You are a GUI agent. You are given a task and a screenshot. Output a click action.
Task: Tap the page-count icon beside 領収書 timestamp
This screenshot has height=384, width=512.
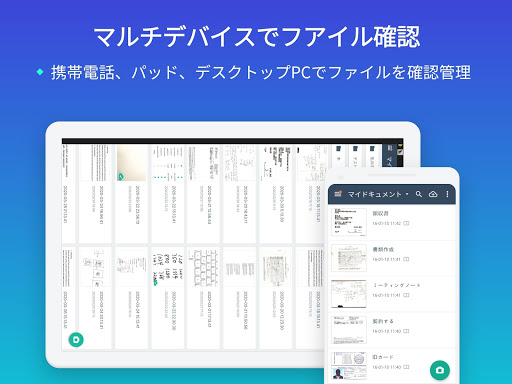pyautogui.click(x=406, y=223)
